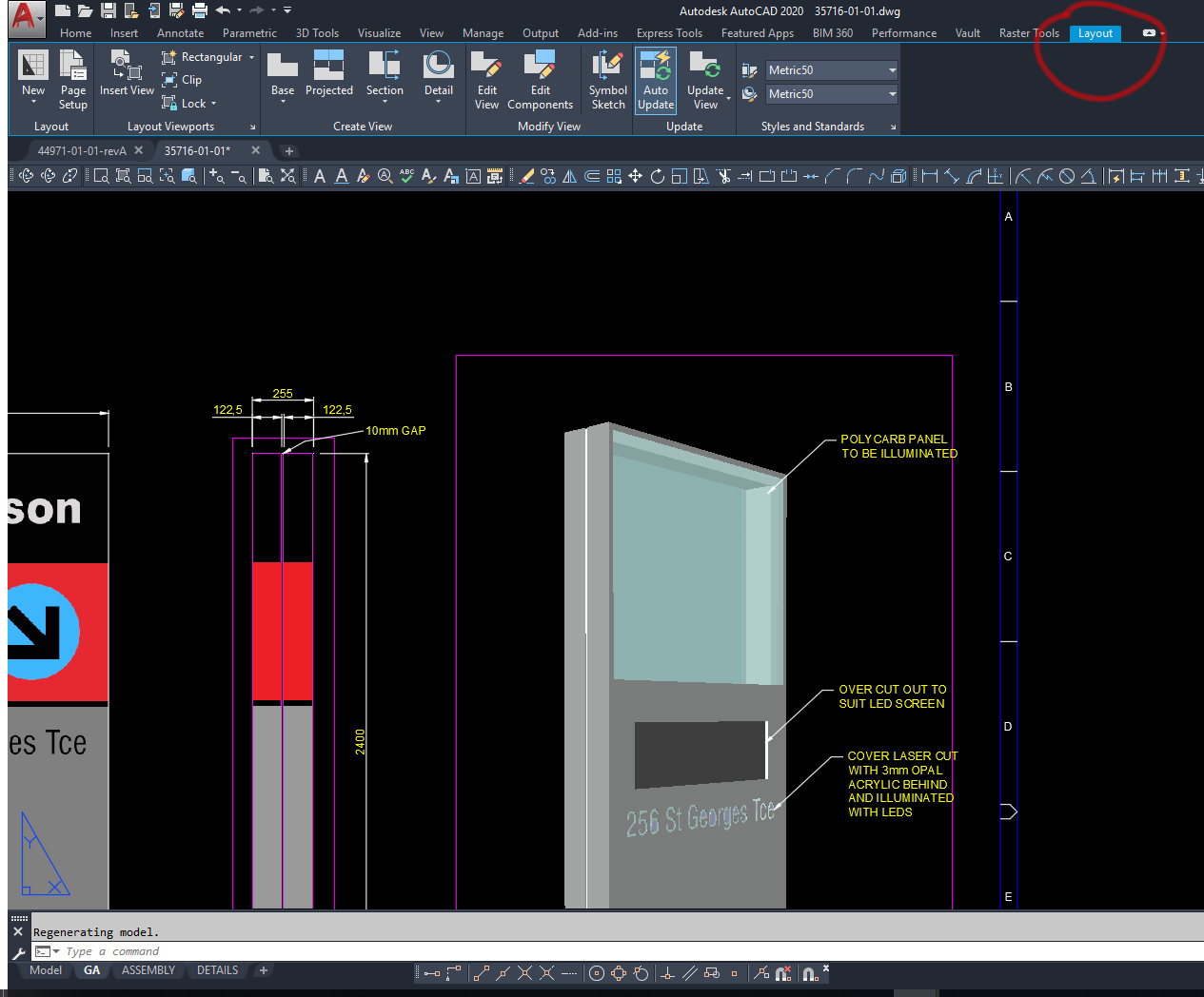Open the Metric50 style dropdown
The height and width of the screenshot is (997, 1204).
click(x=891, y=69)
